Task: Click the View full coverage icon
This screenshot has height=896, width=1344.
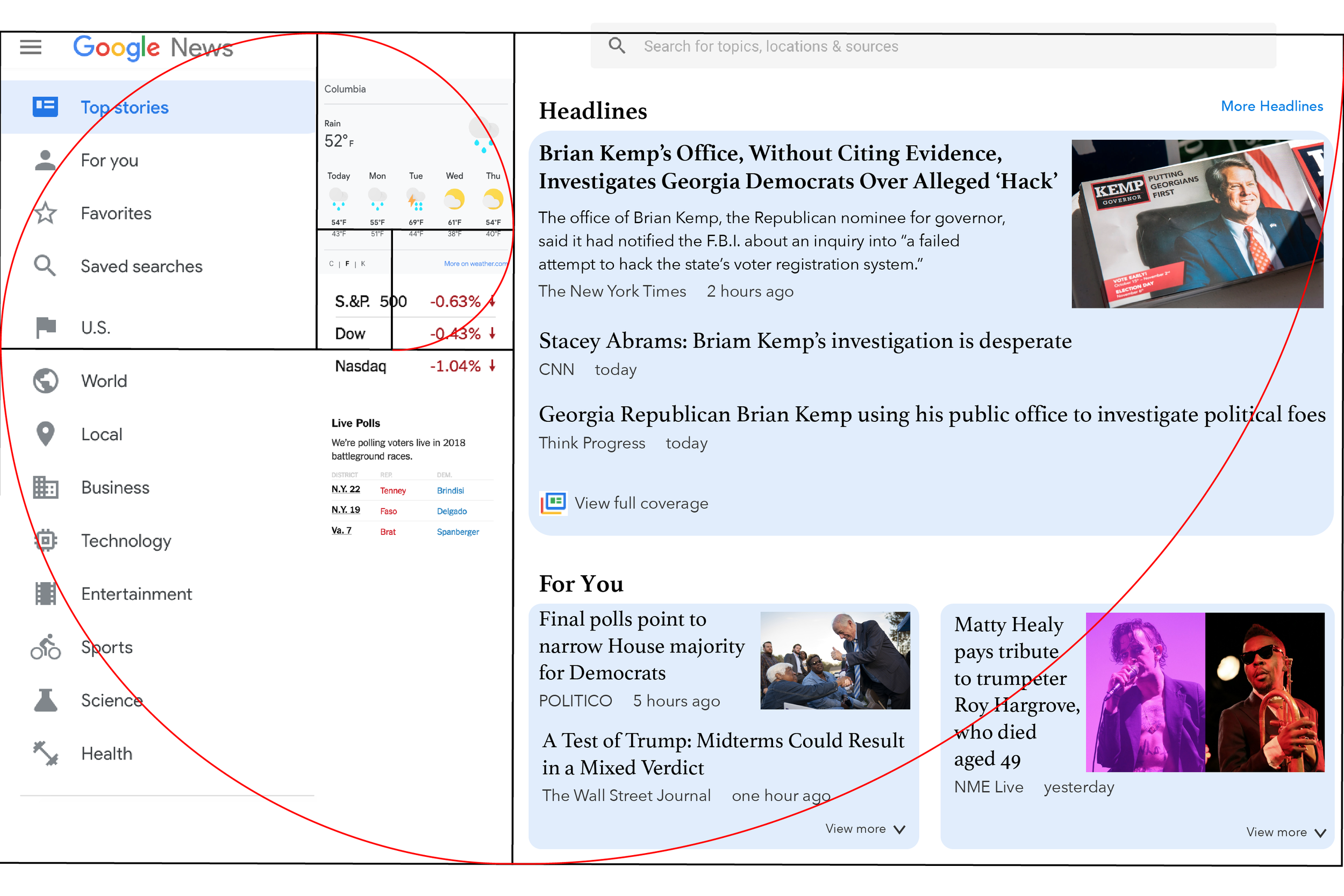Action: [553, 503]
